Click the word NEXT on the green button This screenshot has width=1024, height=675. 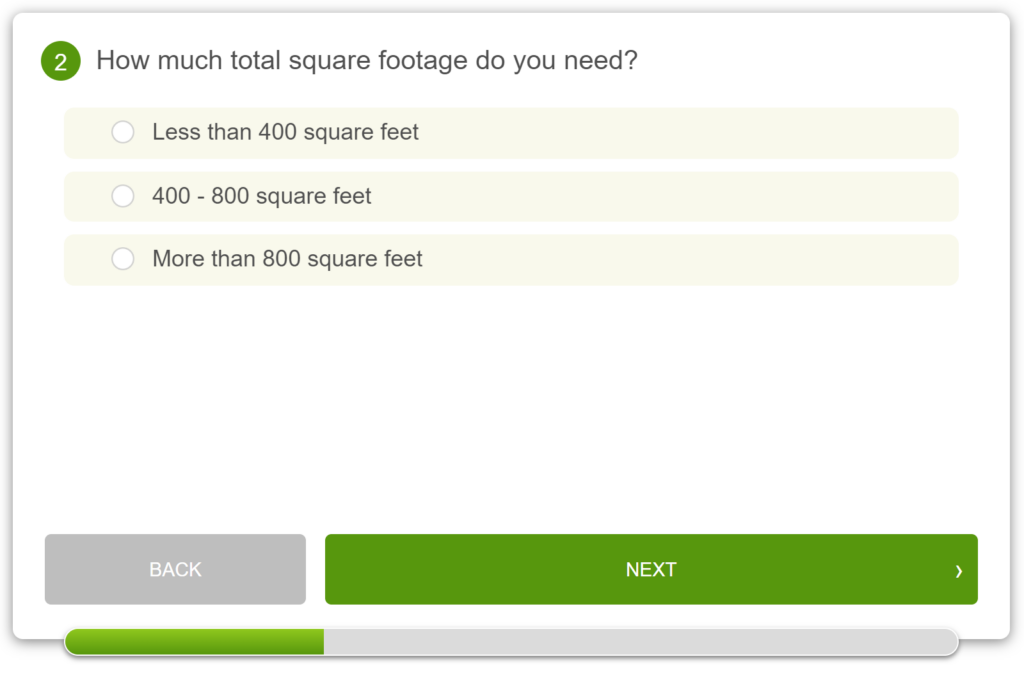click(x=651, y=570)
